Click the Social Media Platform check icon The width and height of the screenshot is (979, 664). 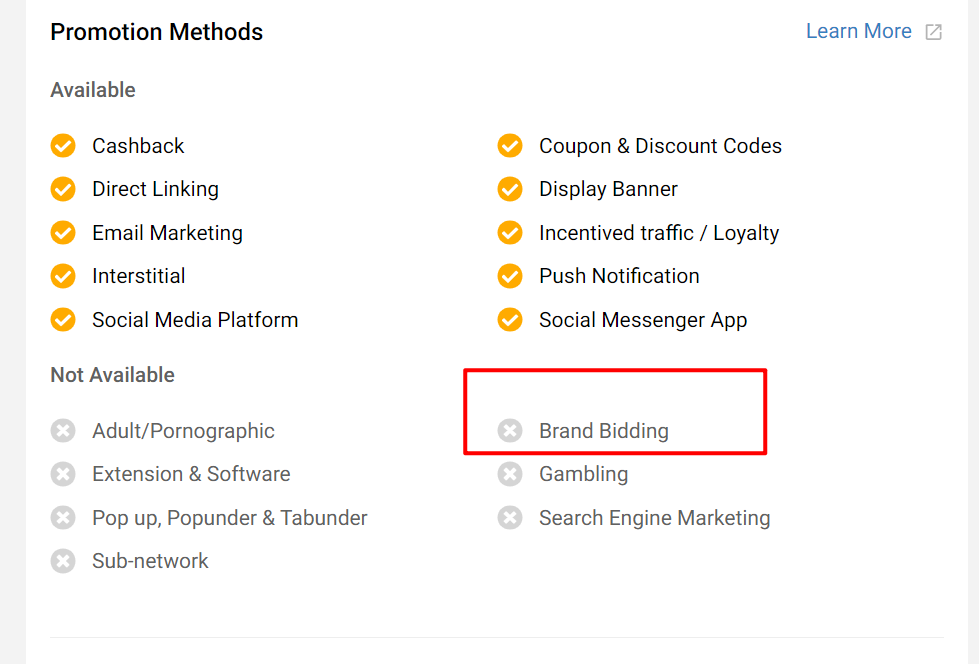point(63,320)
